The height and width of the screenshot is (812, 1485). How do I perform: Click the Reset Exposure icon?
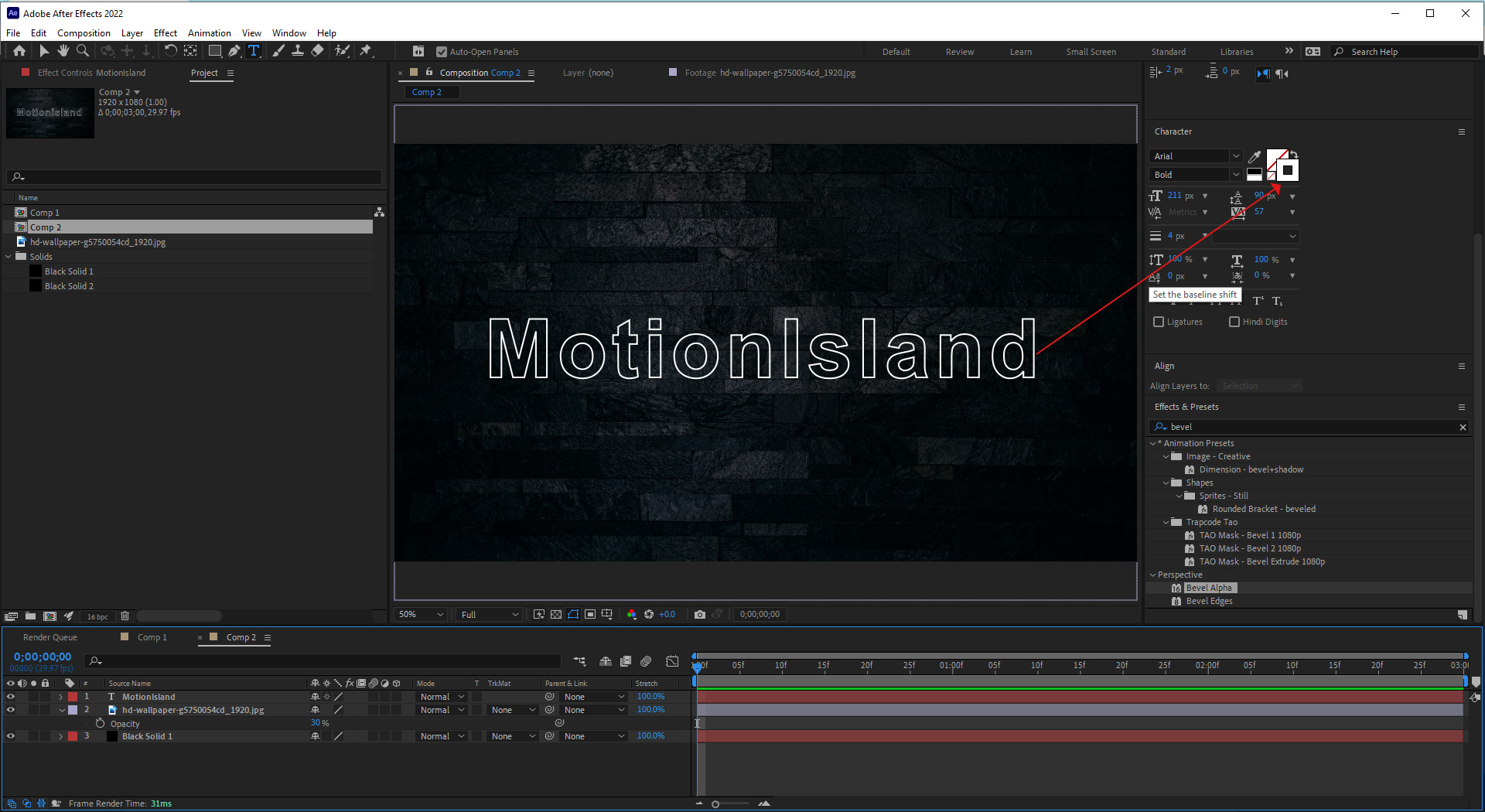pos(649,615)
